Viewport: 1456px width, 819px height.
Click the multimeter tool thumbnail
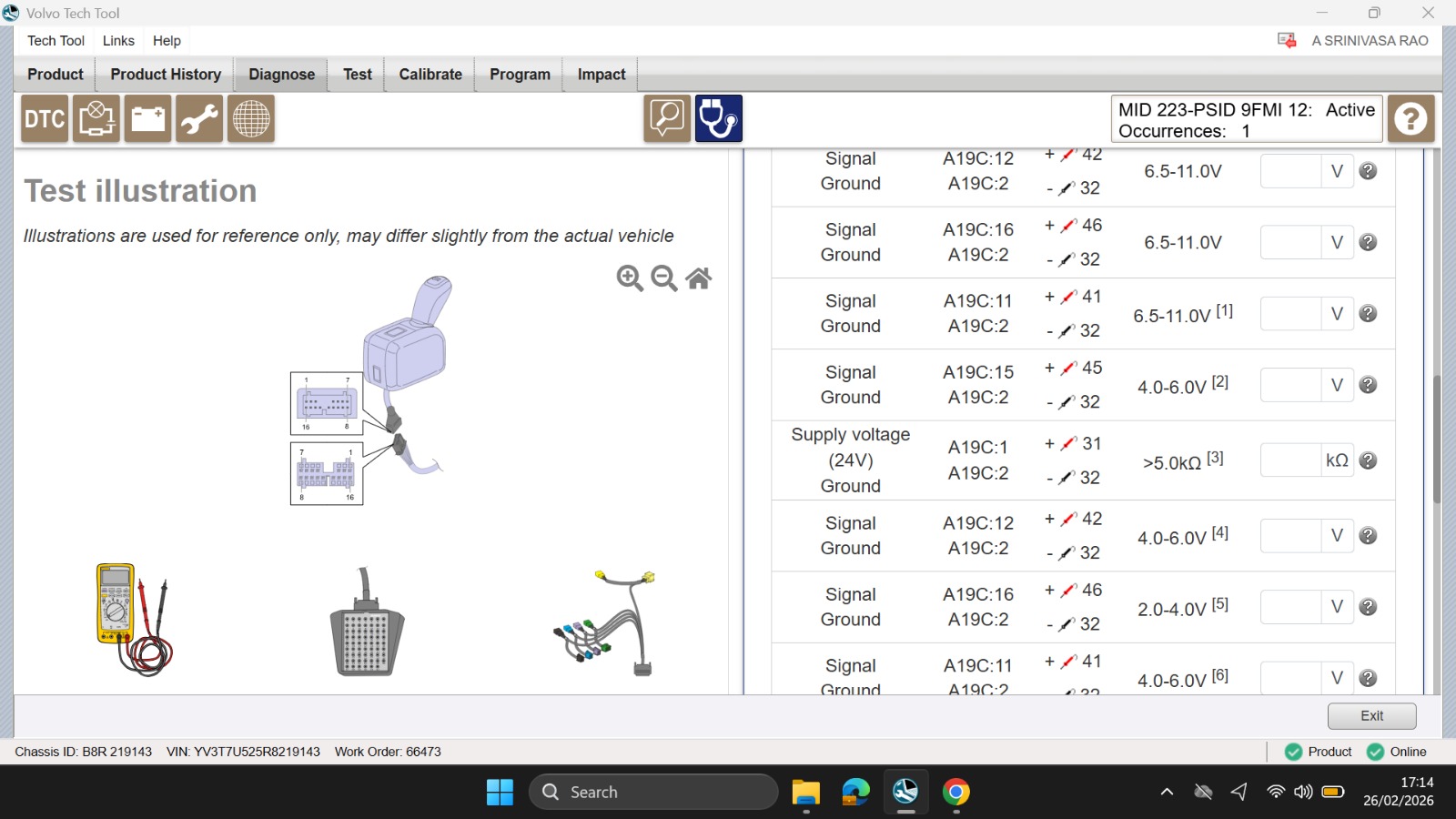pos(134,619)
